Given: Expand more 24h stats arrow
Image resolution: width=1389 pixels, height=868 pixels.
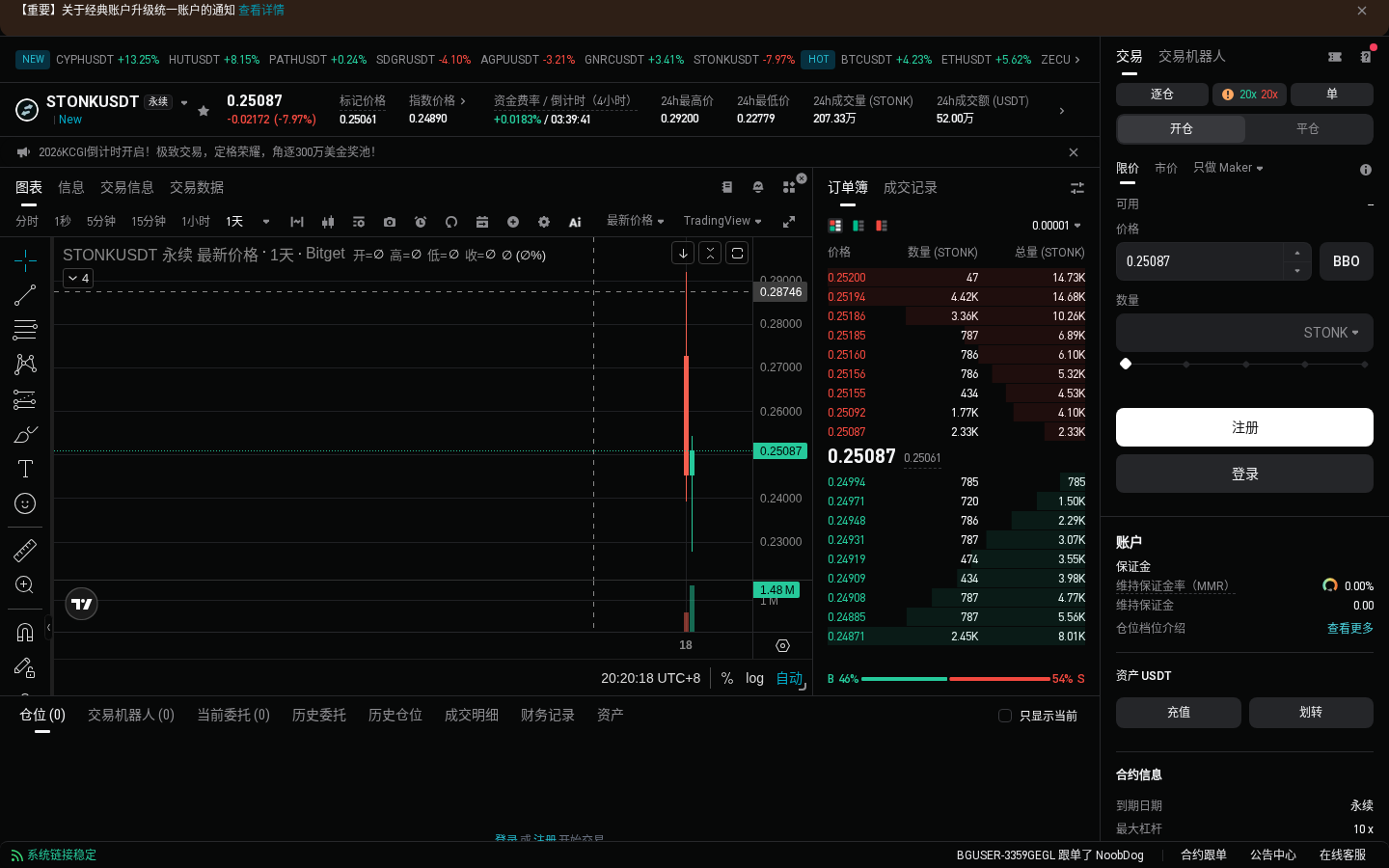Looking at the screenshot, I should click(1062, 111).
